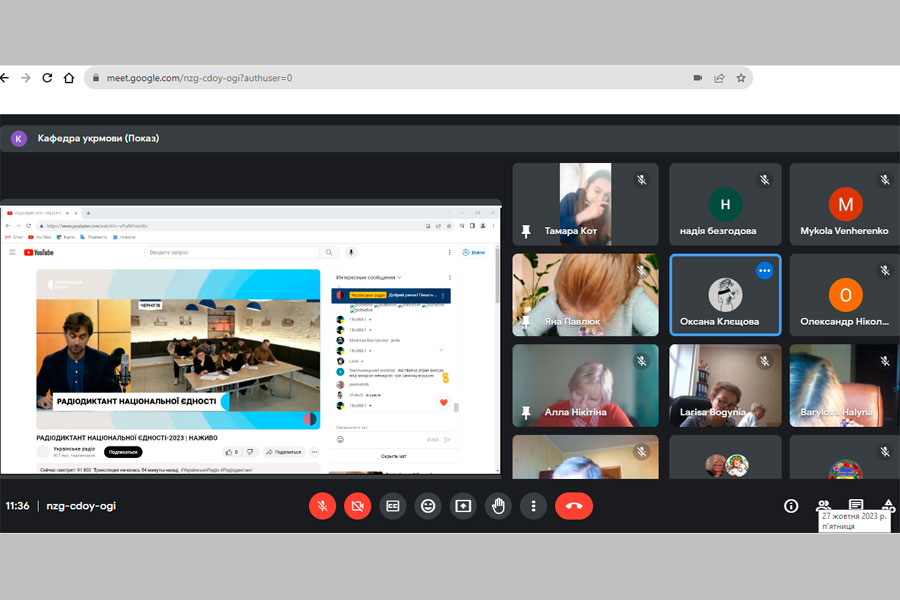Select Яна Павлюк video tile
Screen dimensions: 900x600
585,295
